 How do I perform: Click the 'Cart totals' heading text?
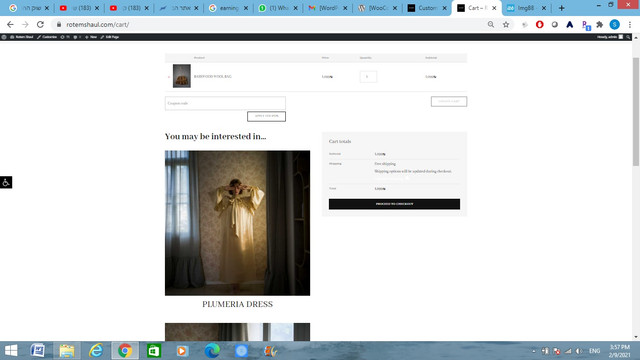click(340, 141)
